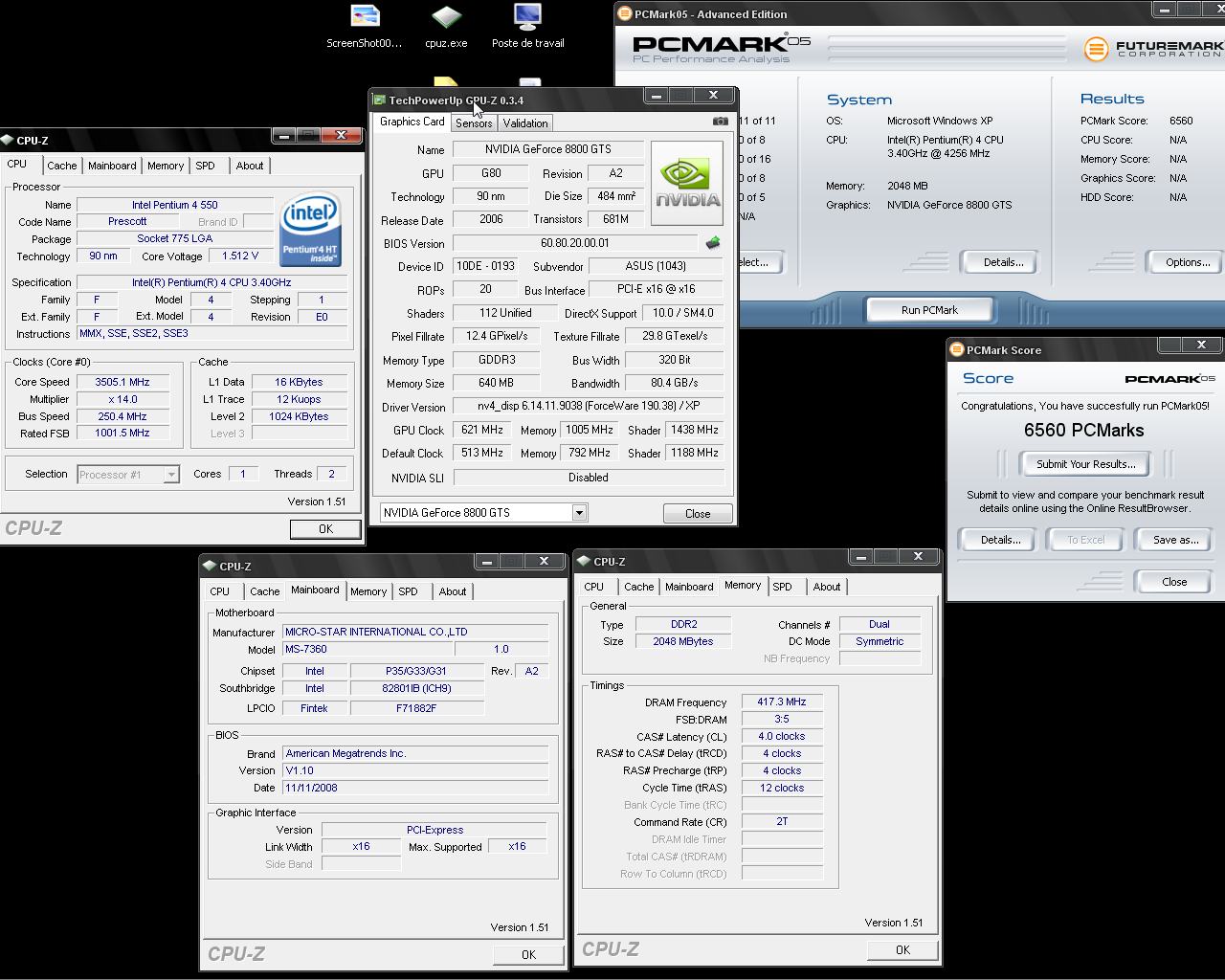The image size is (1225, 980).
Task: Click the FSB:DRAM value 3:5
Action: 782,719
